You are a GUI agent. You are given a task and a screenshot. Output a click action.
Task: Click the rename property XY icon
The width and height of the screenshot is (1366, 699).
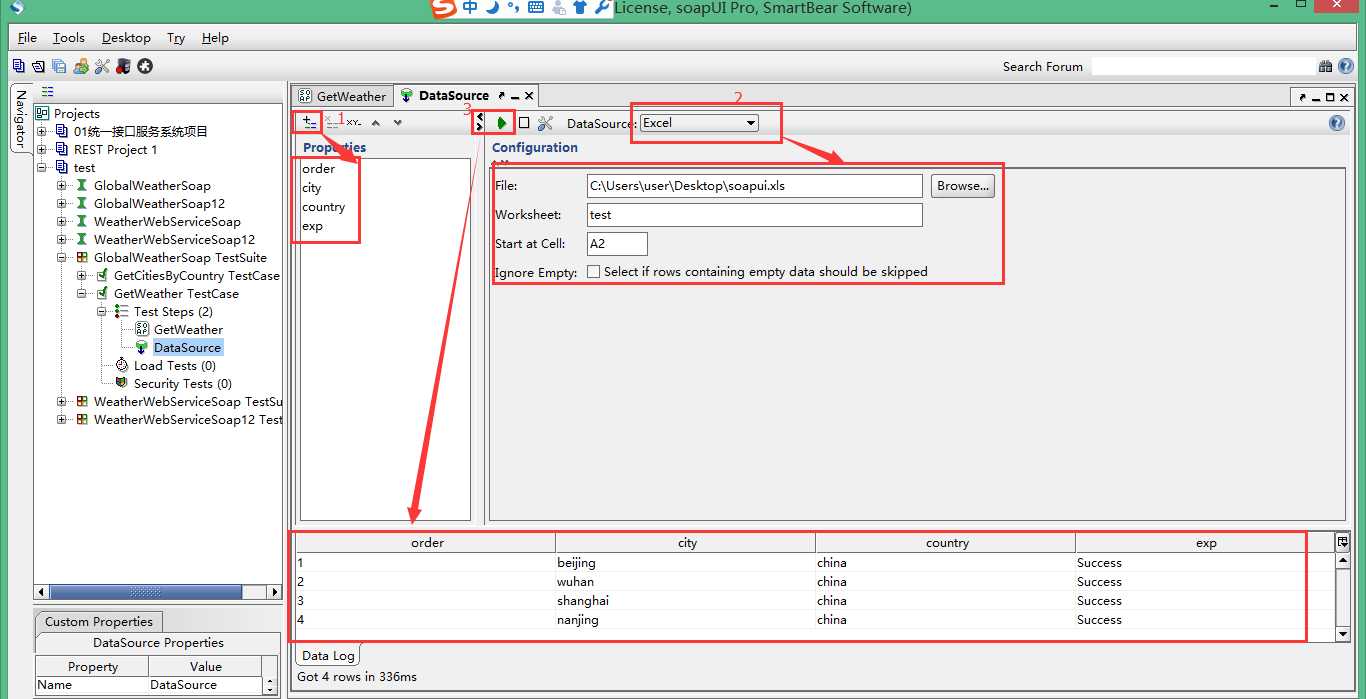[354, 122]
